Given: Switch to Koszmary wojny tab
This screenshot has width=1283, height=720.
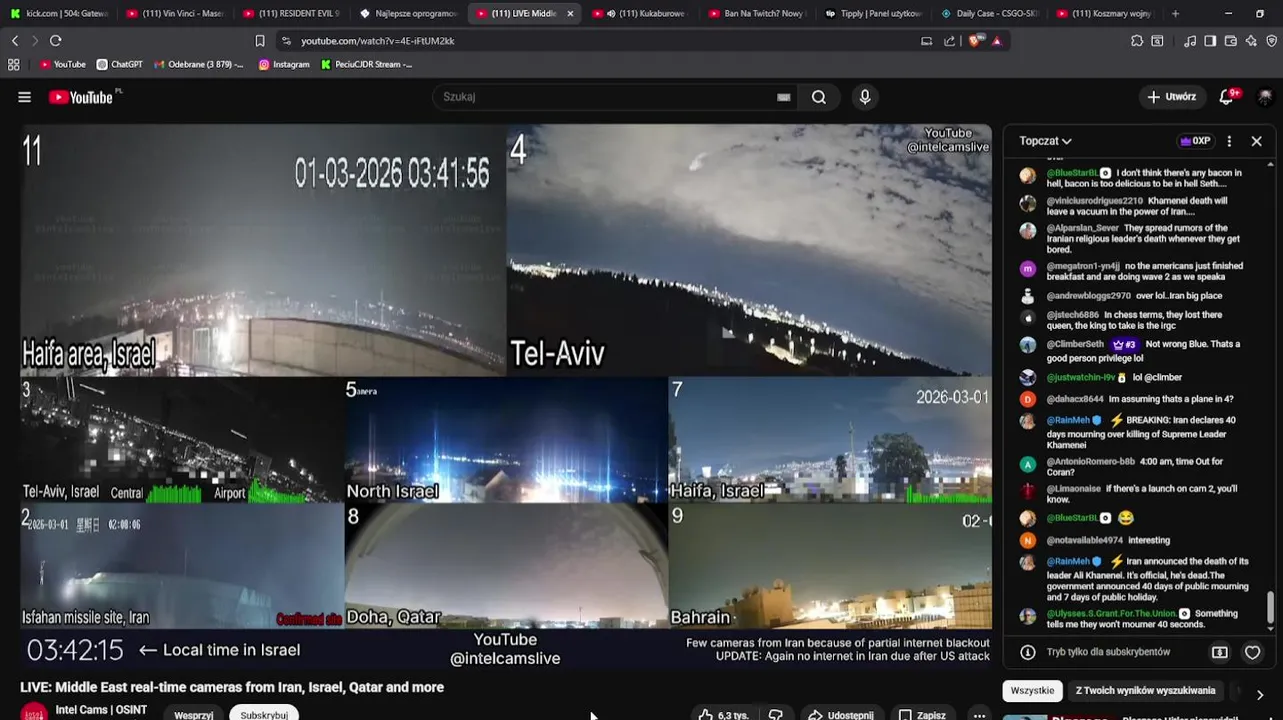Looking at the screenshot, I should pyautogui.click(x=1105, y=14).
